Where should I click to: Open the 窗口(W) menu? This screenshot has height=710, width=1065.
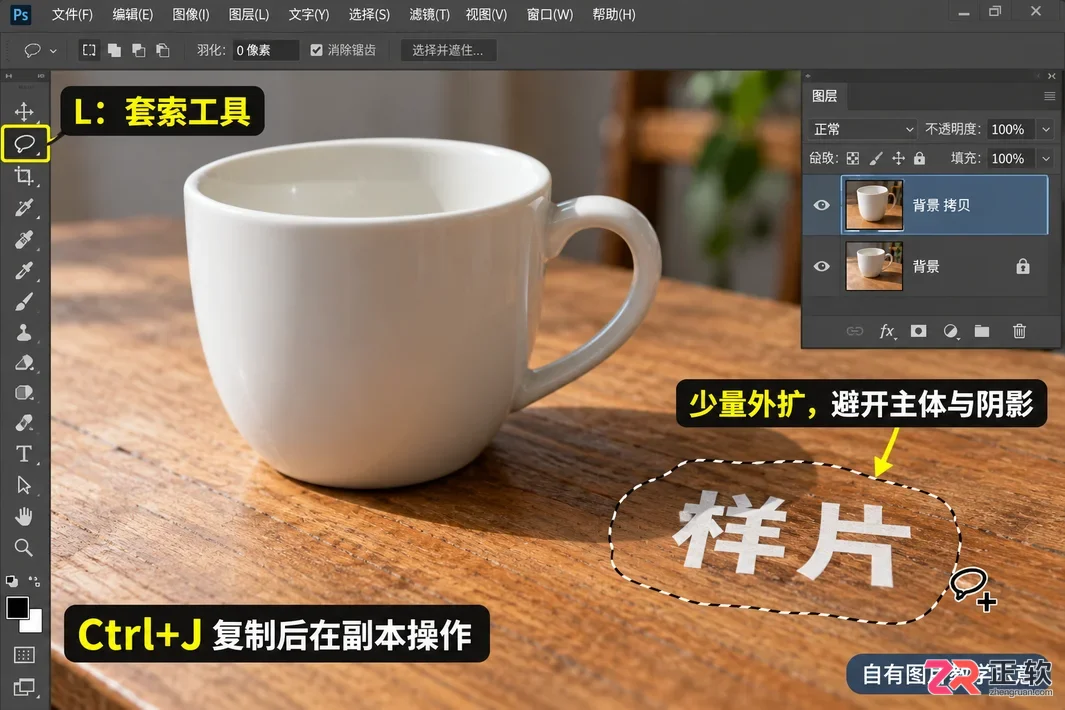point(549,14)
